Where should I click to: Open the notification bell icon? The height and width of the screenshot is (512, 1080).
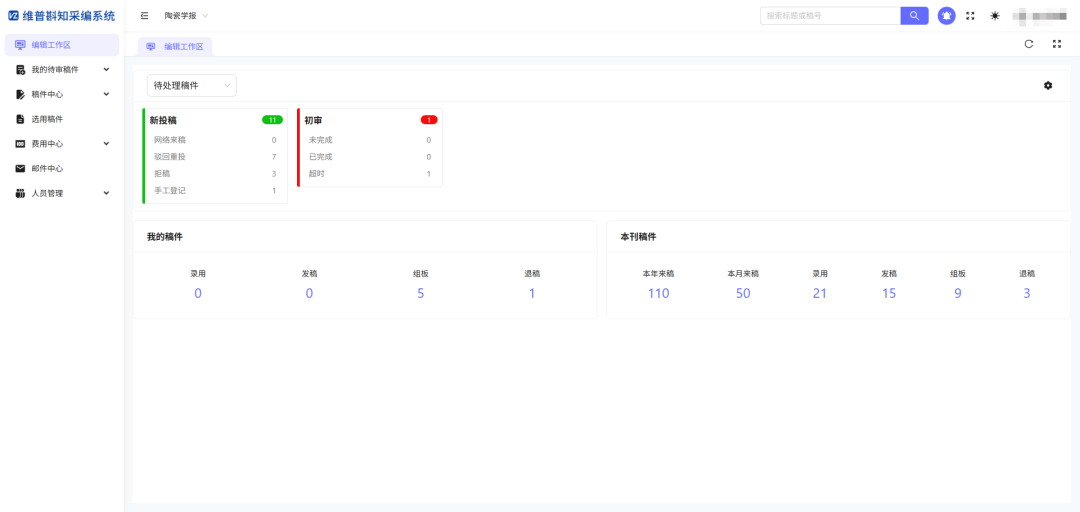pyautogui.click(x=946, y=15)
